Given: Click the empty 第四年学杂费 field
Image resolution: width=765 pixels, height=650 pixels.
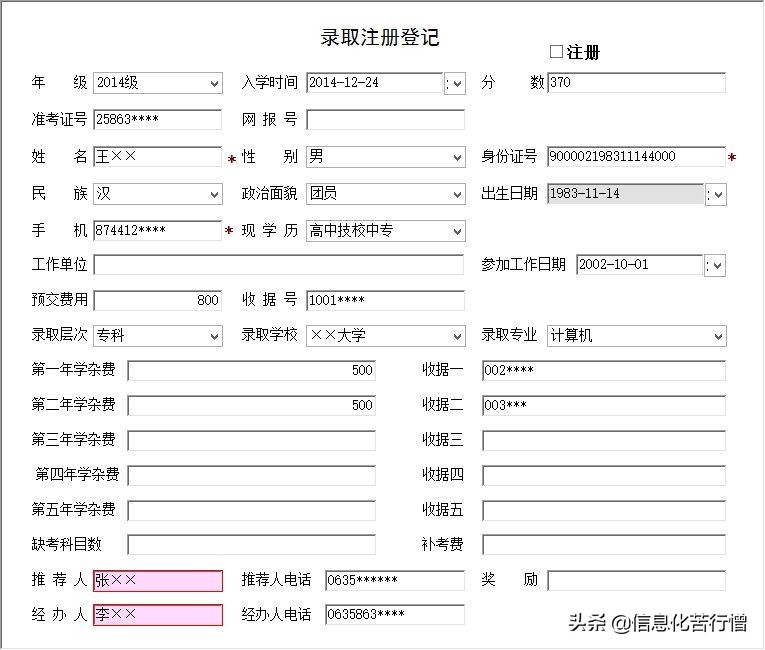Looking at the screenshot, I should [x=251, y=475].
